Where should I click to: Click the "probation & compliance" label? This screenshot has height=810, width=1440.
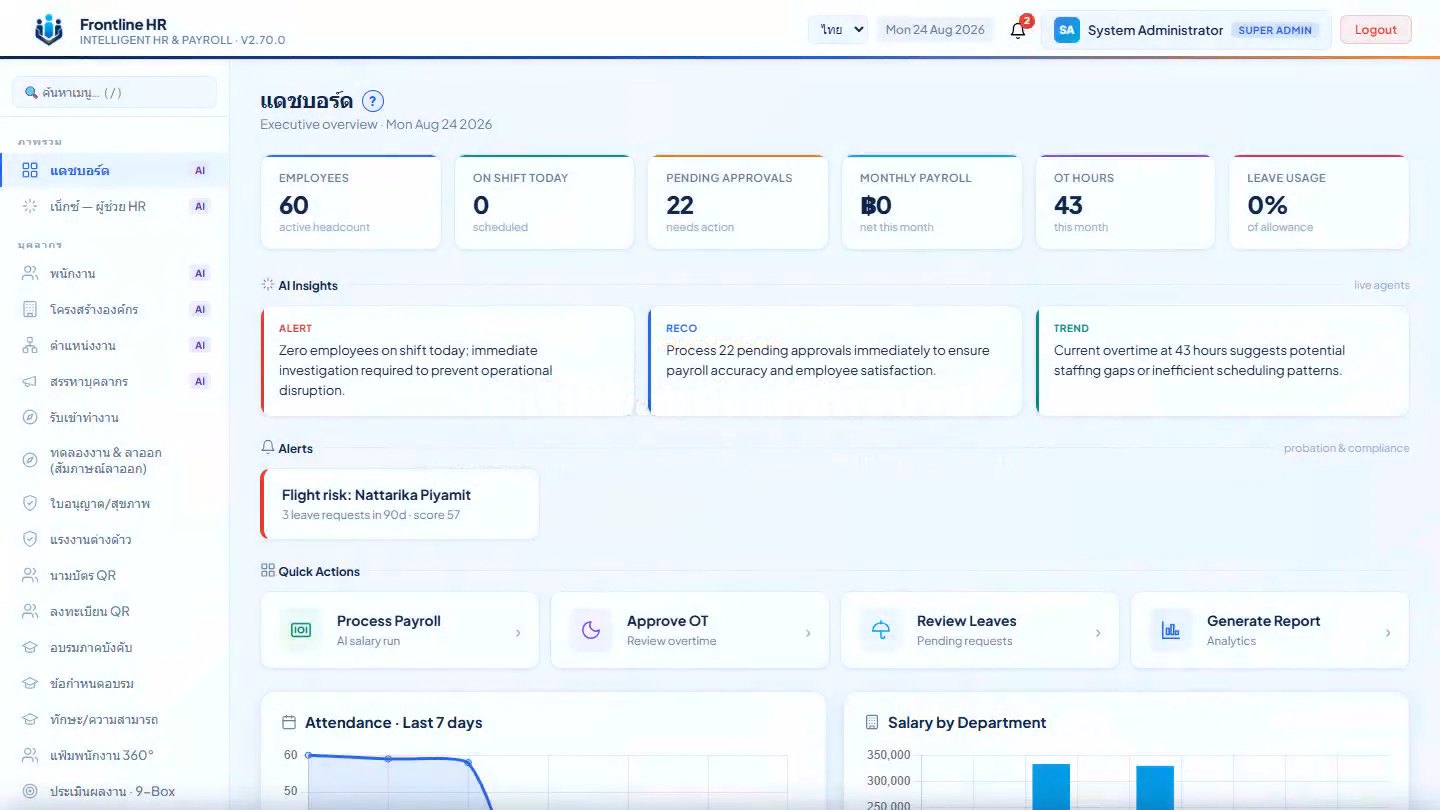pos(1347,448)
